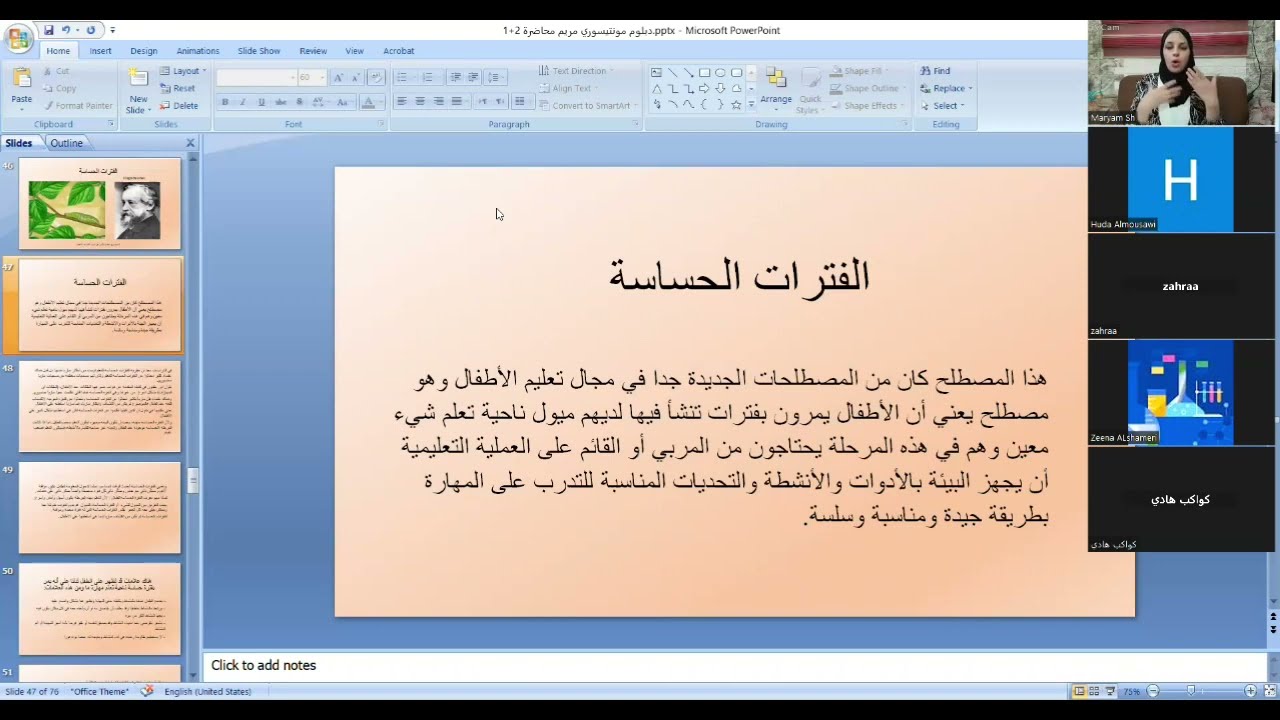Select slide 48 thumbnail

pyautogui.click(x=100, y=407)
